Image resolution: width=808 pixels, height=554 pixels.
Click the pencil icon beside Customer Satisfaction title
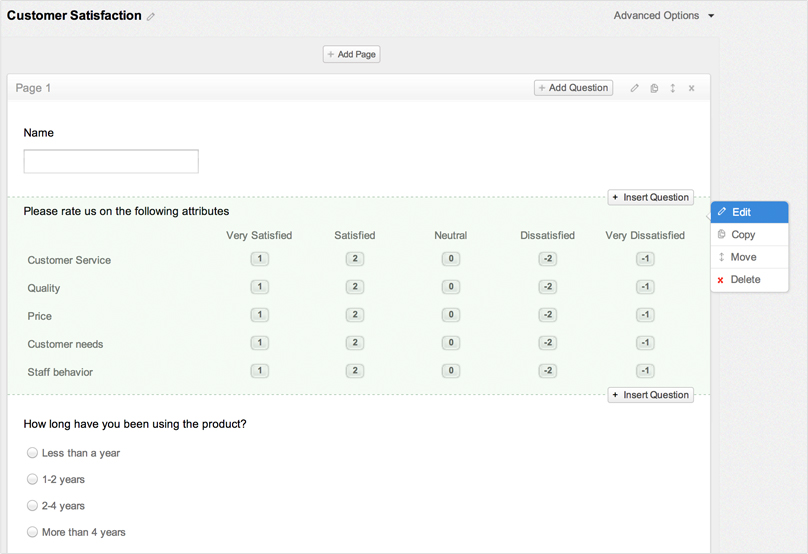(151, 17)
